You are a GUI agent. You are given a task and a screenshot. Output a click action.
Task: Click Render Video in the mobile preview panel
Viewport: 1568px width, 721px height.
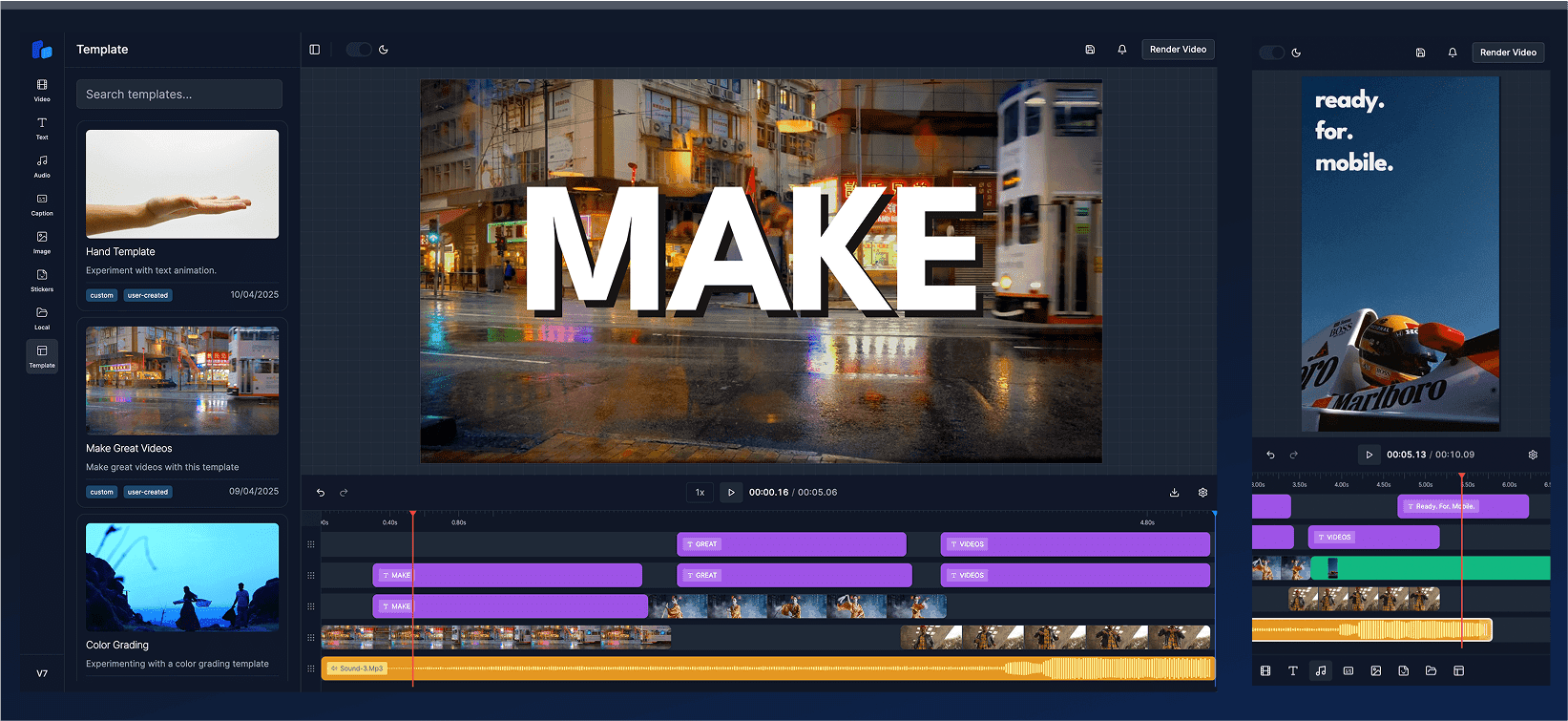(1508, 53)
